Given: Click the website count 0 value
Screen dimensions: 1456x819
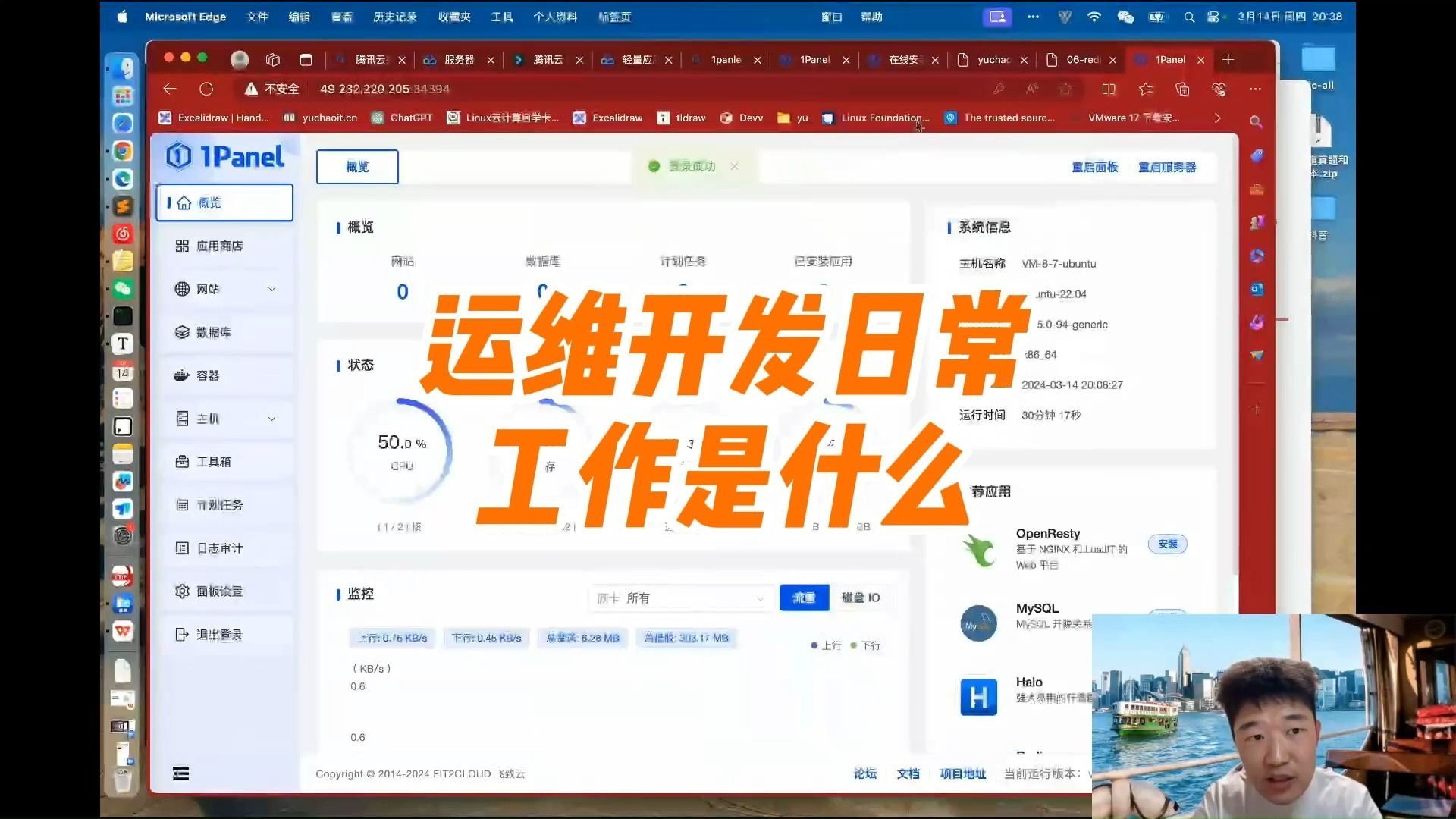Looking at the screenshot, I should (x=403, y=292).
